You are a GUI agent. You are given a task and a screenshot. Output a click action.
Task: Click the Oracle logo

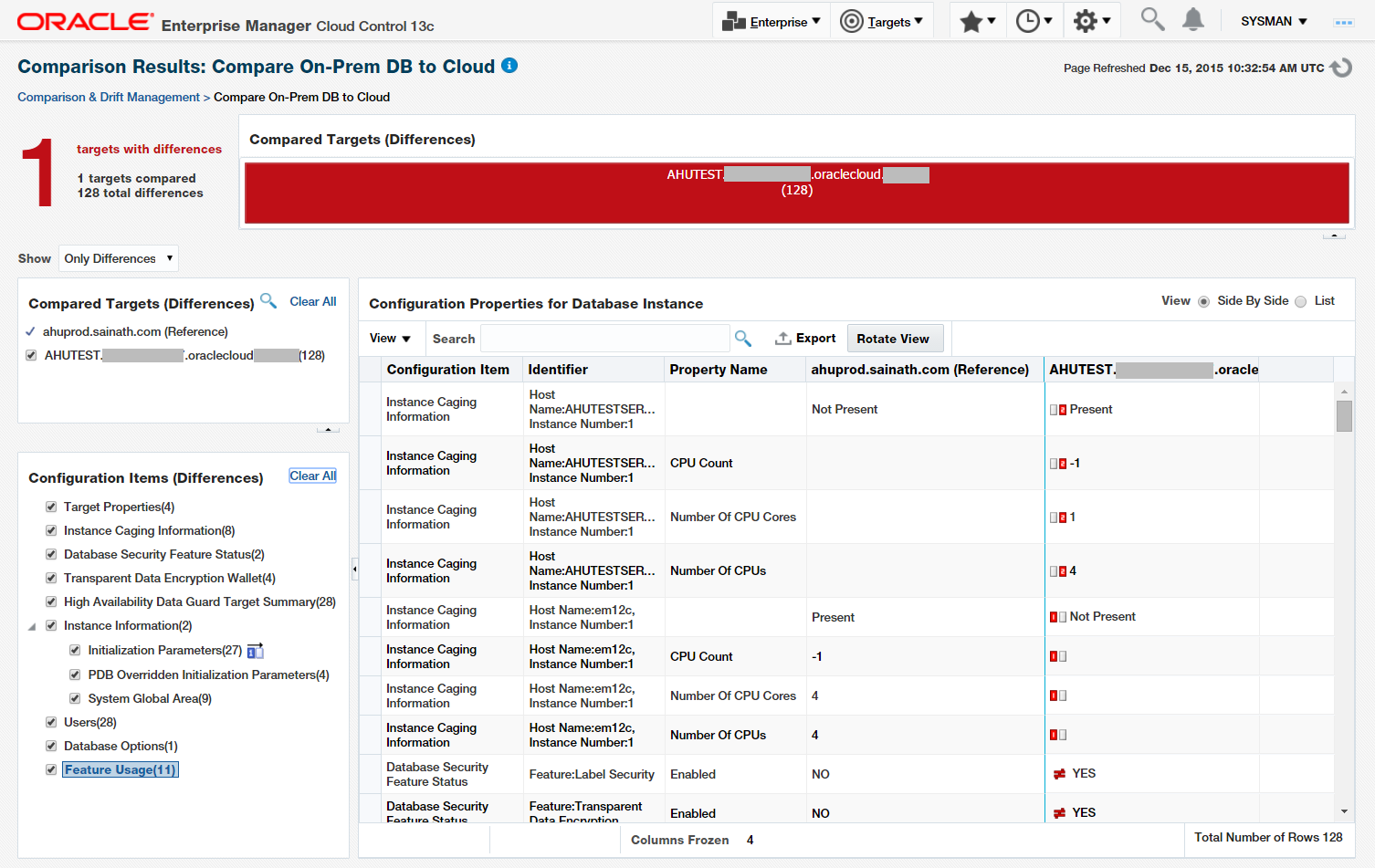coord(86,22)
